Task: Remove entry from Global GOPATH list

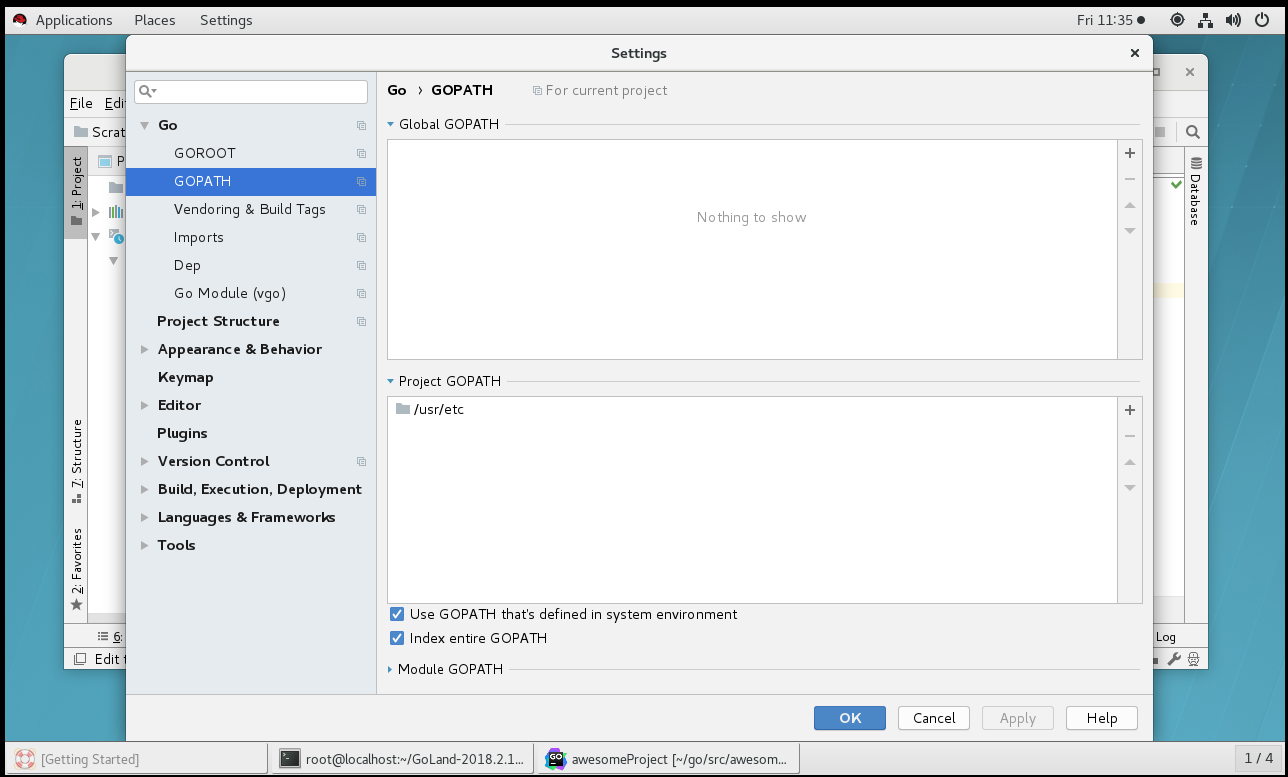Action: point(1130,179)
